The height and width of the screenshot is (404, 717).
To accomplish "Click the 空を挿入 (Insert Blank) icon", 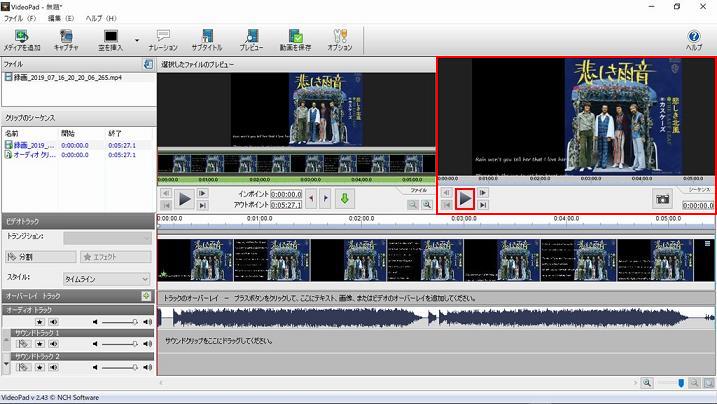I will pyautogui.click(x=111, y=40).
